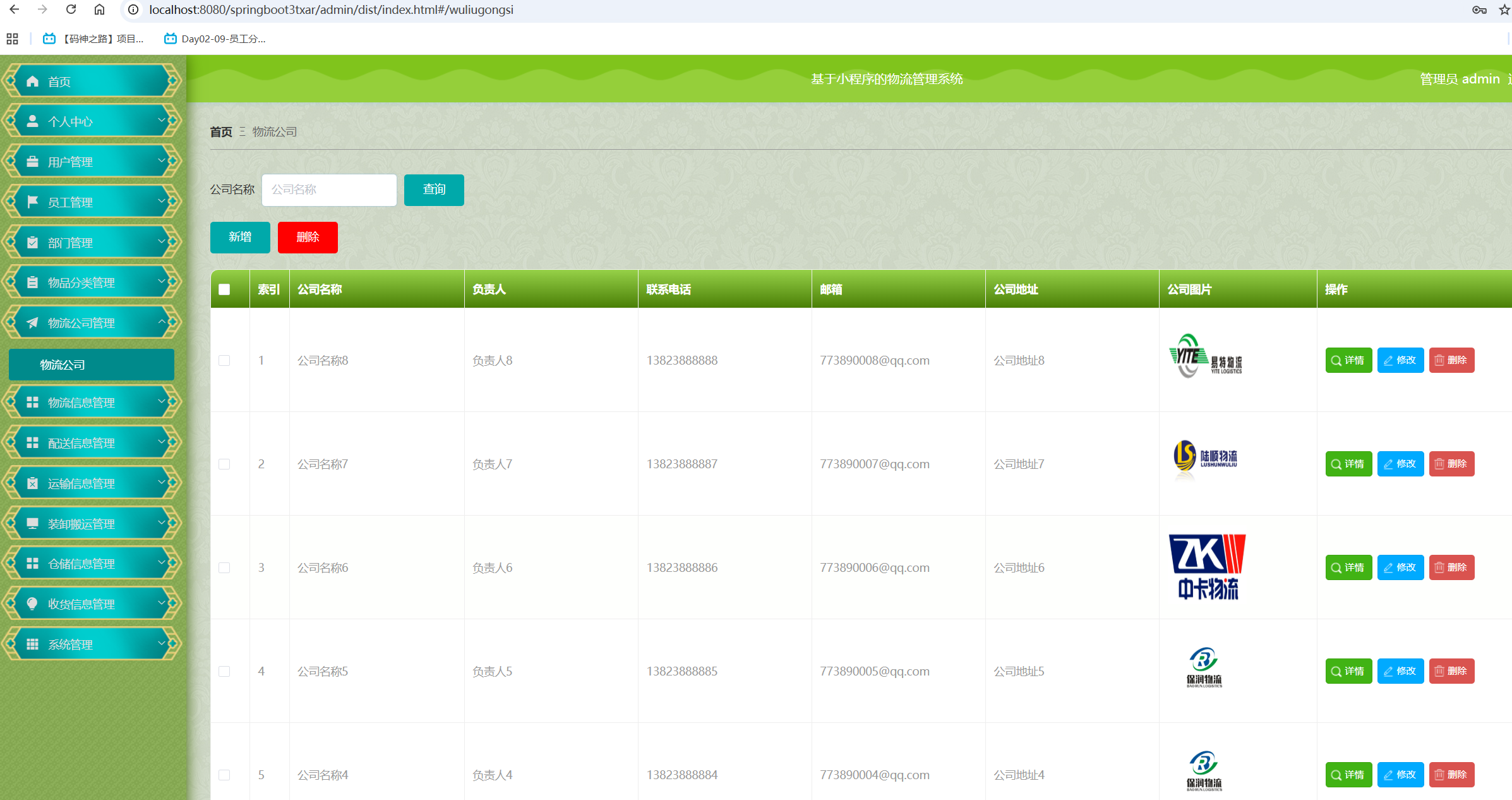1512x800 pixels.
Task: Click the 首页 house icon in sidebar
Action: tap(33, 82)
